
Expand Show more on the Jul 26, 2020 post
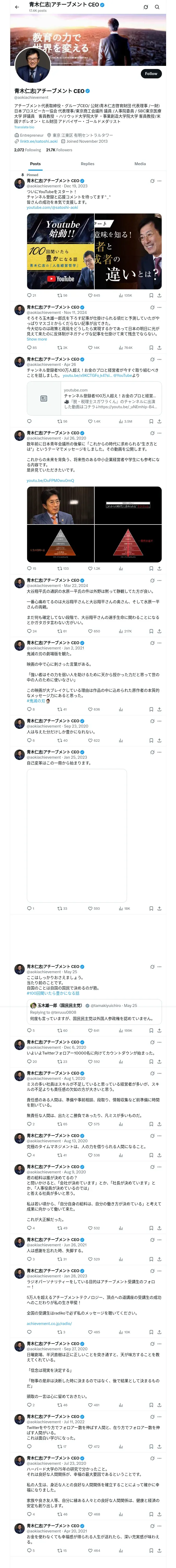coord(37,339)
